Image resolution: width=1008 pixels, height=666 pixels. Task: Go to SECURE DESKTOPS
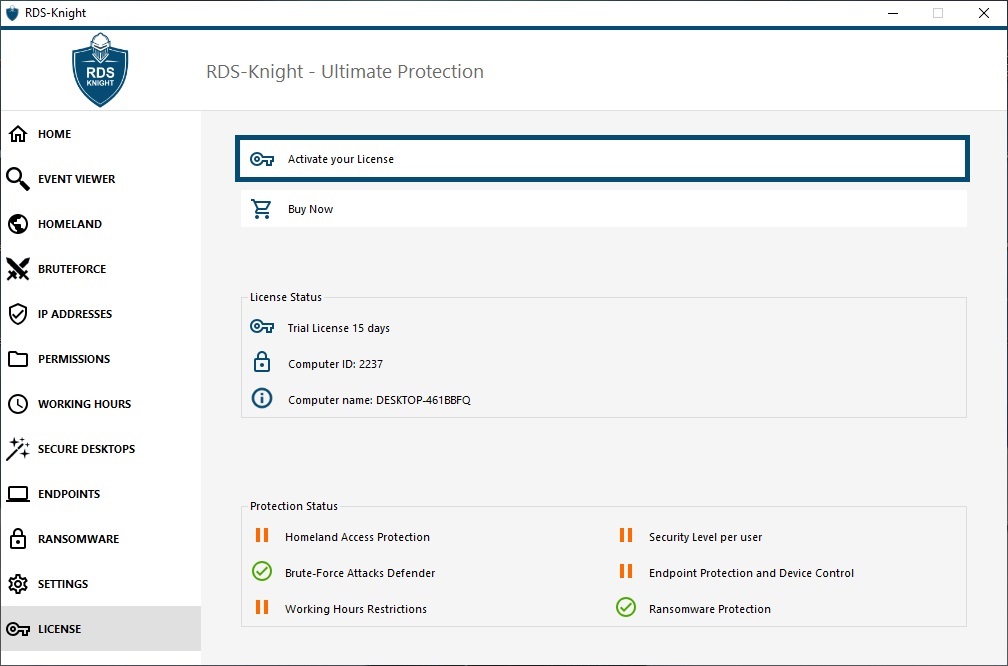coord(101,449)
